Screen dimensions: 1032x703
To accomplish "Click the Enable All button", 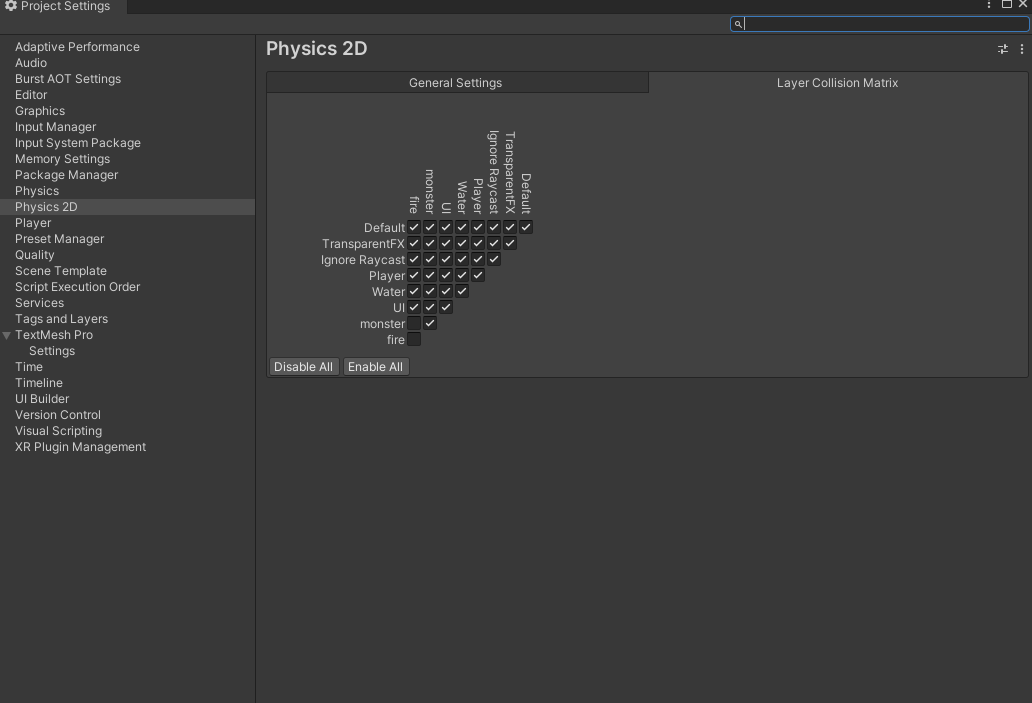I will pyautogui.click(x=376, y=367).
